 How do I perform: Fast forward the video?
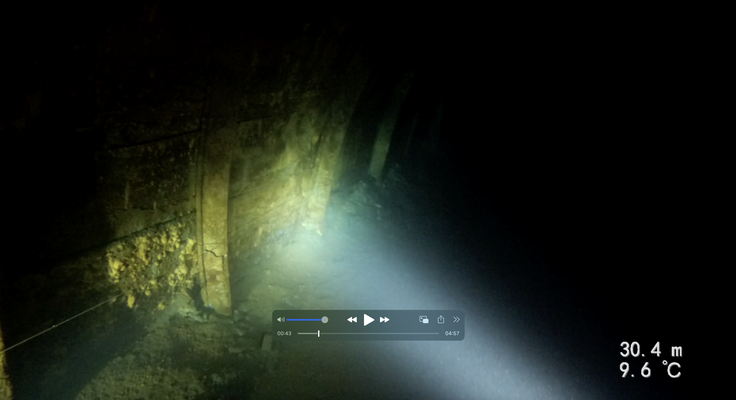384,320
